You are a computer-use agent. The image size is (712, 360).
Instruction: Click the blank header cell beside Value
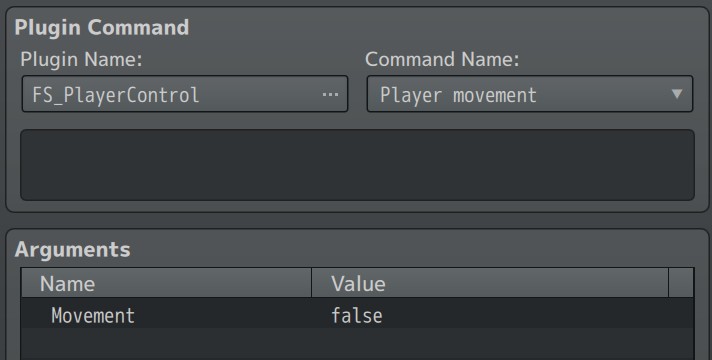pos(681,283)
